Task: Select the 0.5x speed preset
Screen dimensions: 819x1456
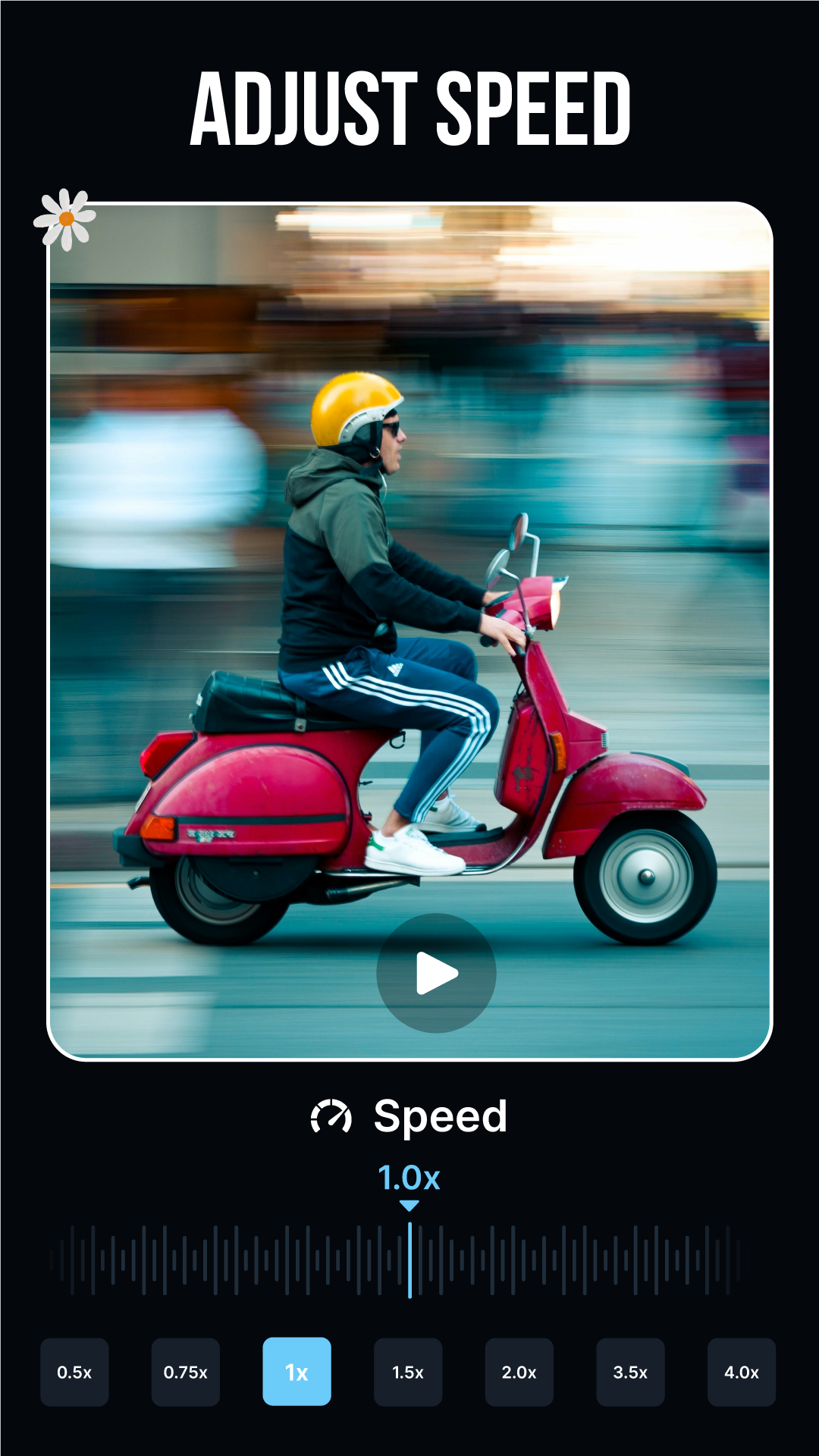Action: click(74, 1372)
